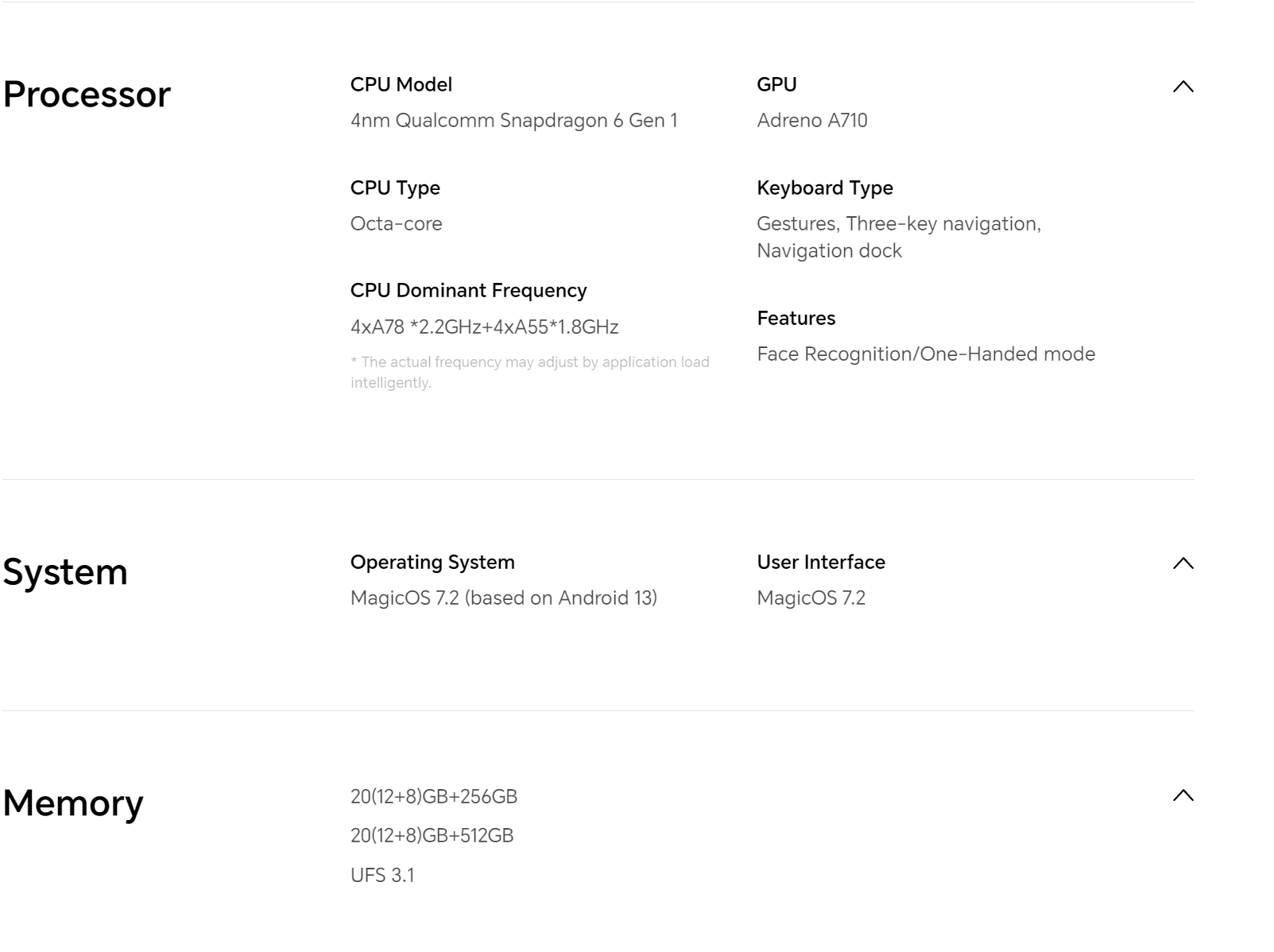This screenshot has height=952, width=1274.
Task: Click the UFS 3.1 storage text
Action: tap(382, 876)
